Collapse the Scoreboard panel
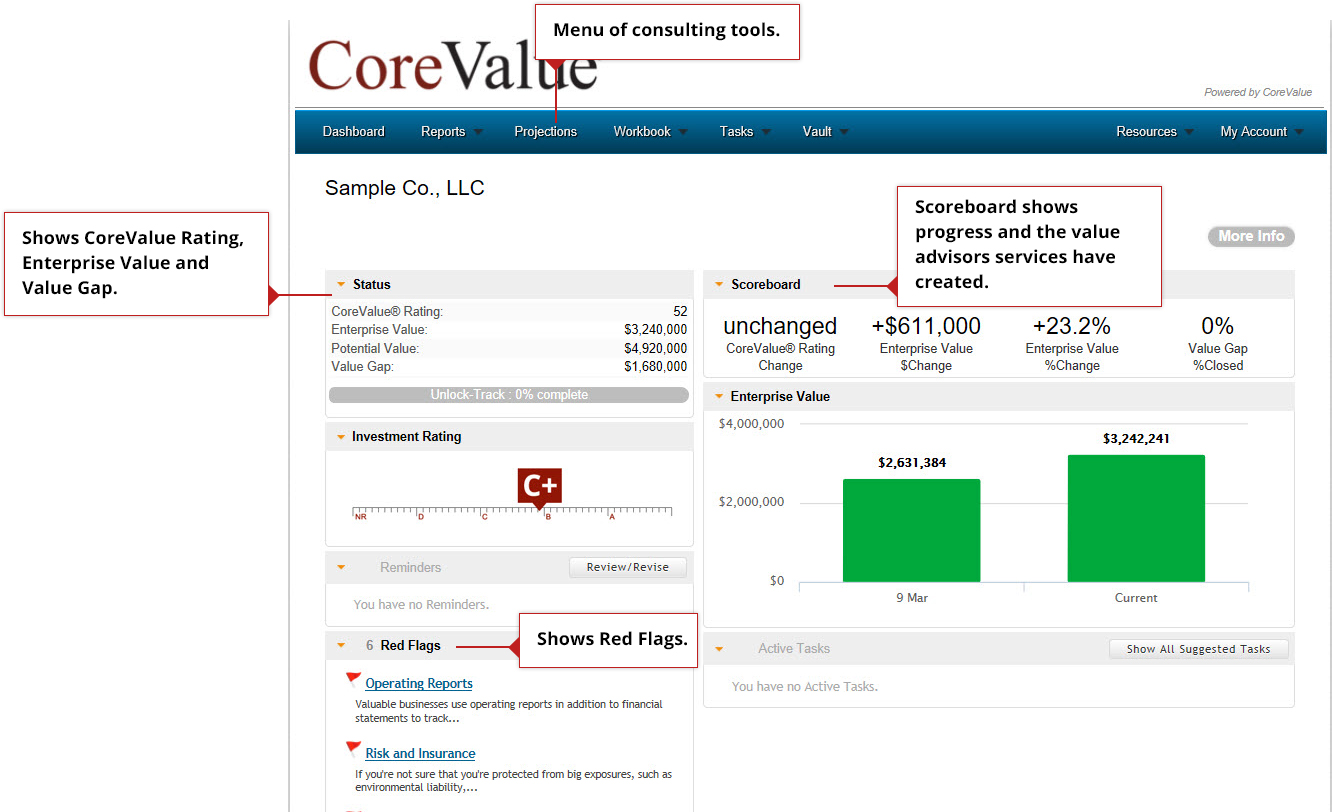 tap(719, 285)
